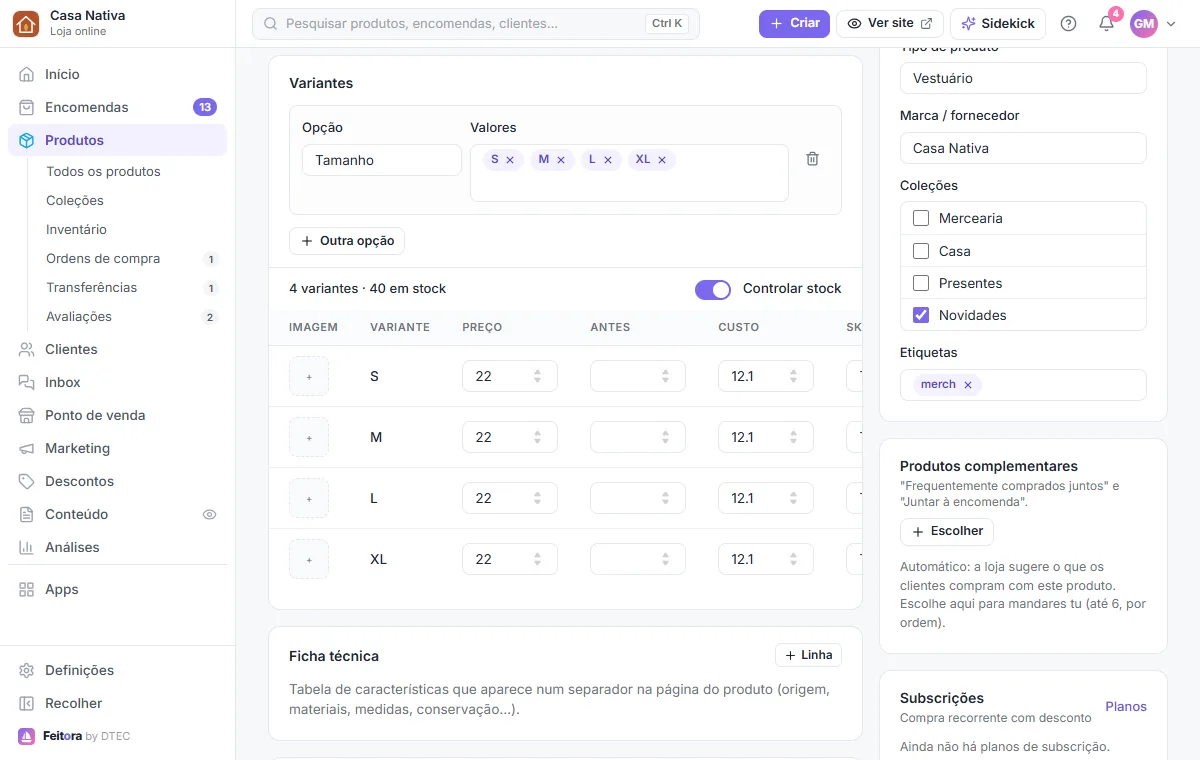Check the Mercearia collection checkbox

[x=921, y=218]
